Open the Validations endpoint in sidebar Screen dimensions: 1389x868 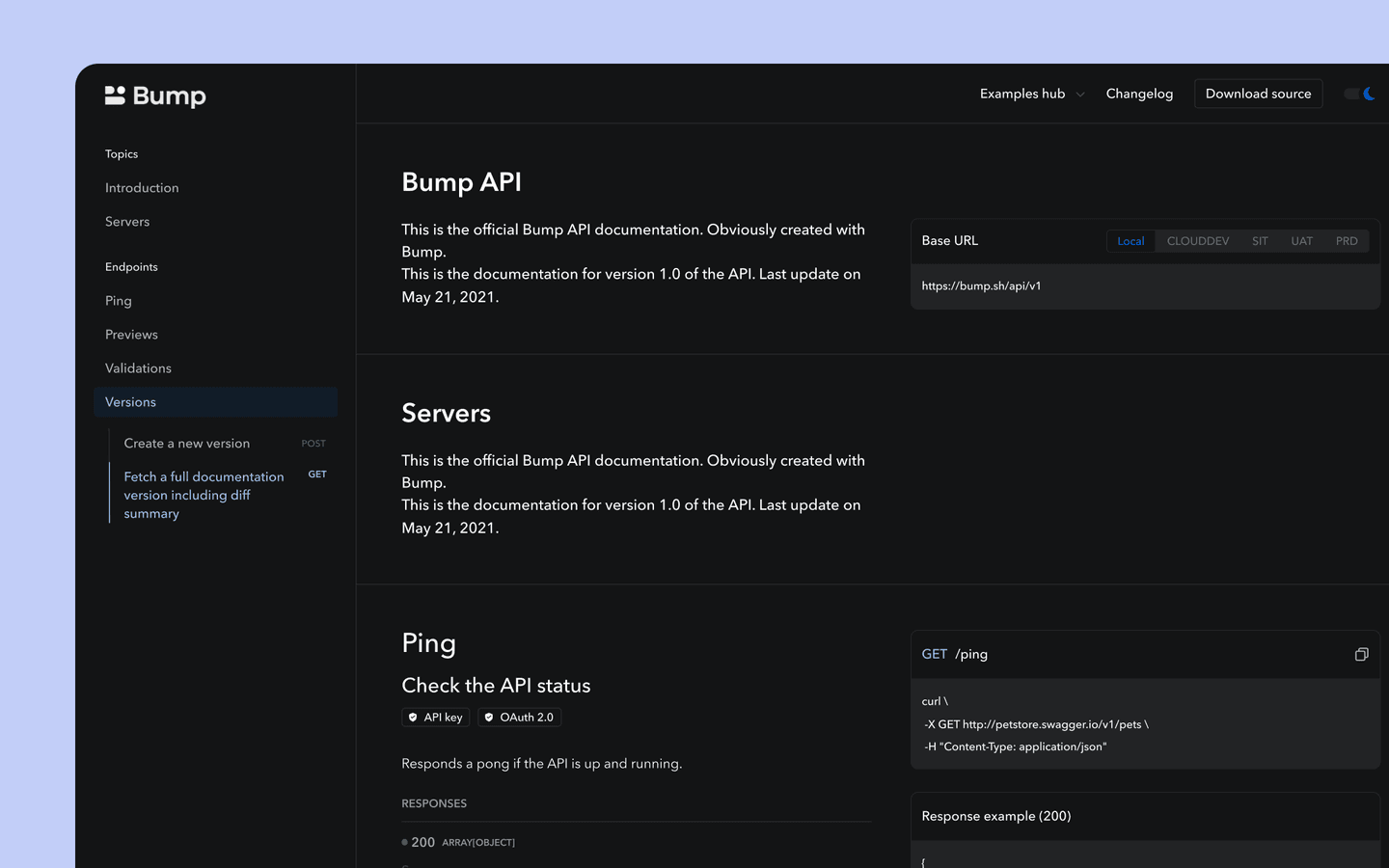(x=138, y=368)
